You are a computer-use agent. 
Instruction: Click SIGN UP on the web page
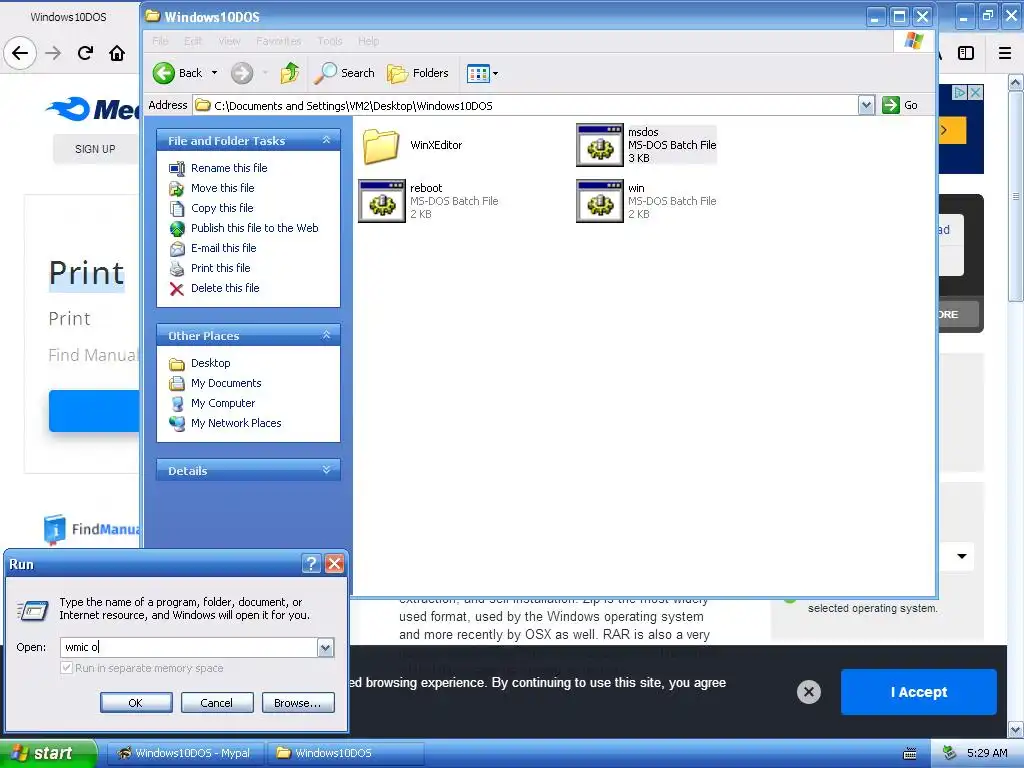[x=95, y=149]
